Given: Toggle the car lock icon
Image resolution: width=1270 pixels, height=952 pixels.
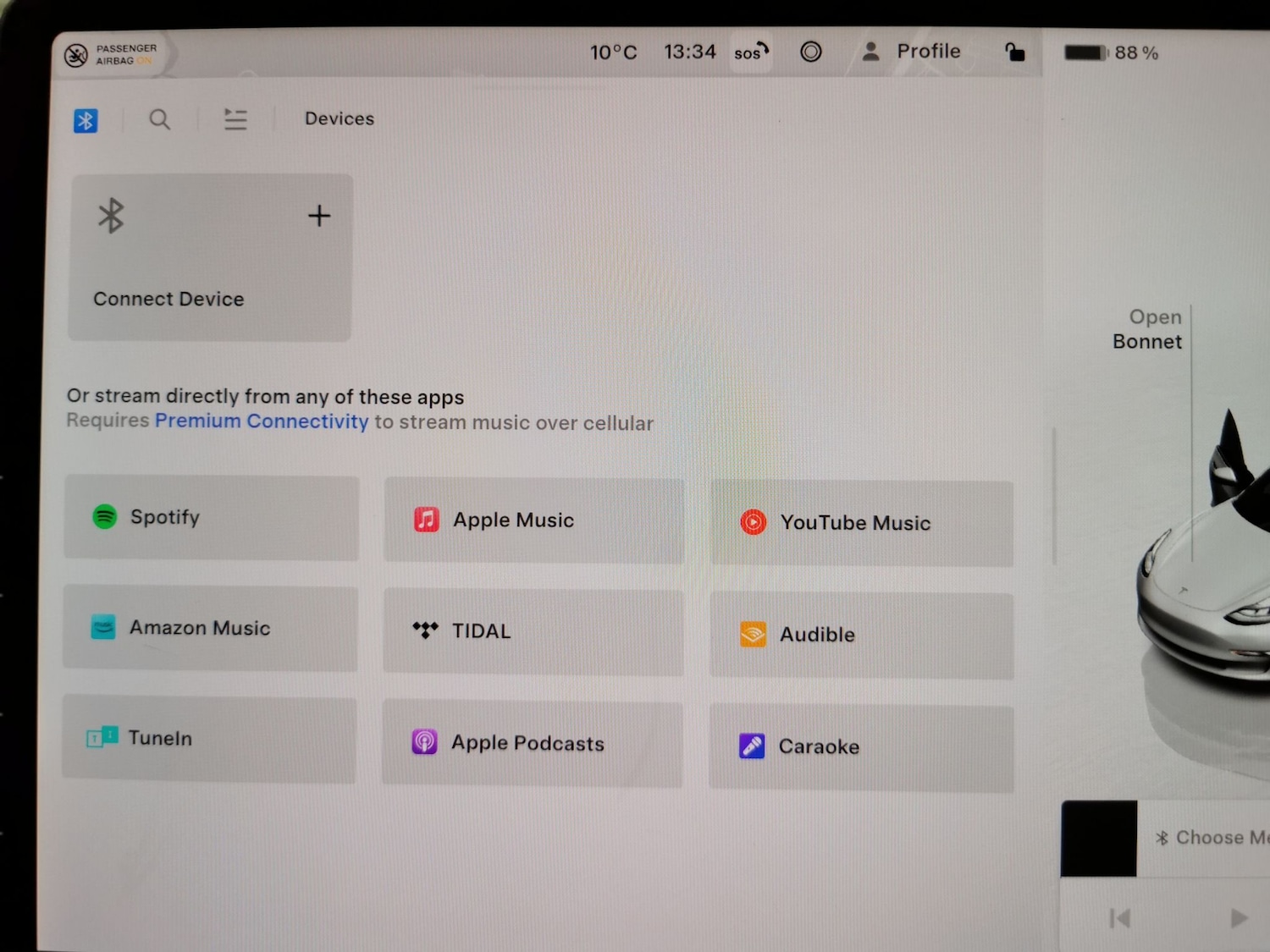Looking at the screenshot, I should [x=1014, y=52].
